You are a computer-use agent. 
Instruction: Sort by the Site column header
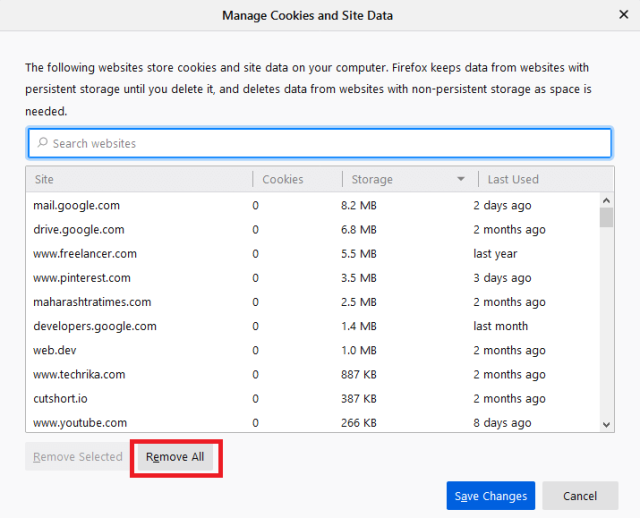(139, 179)
